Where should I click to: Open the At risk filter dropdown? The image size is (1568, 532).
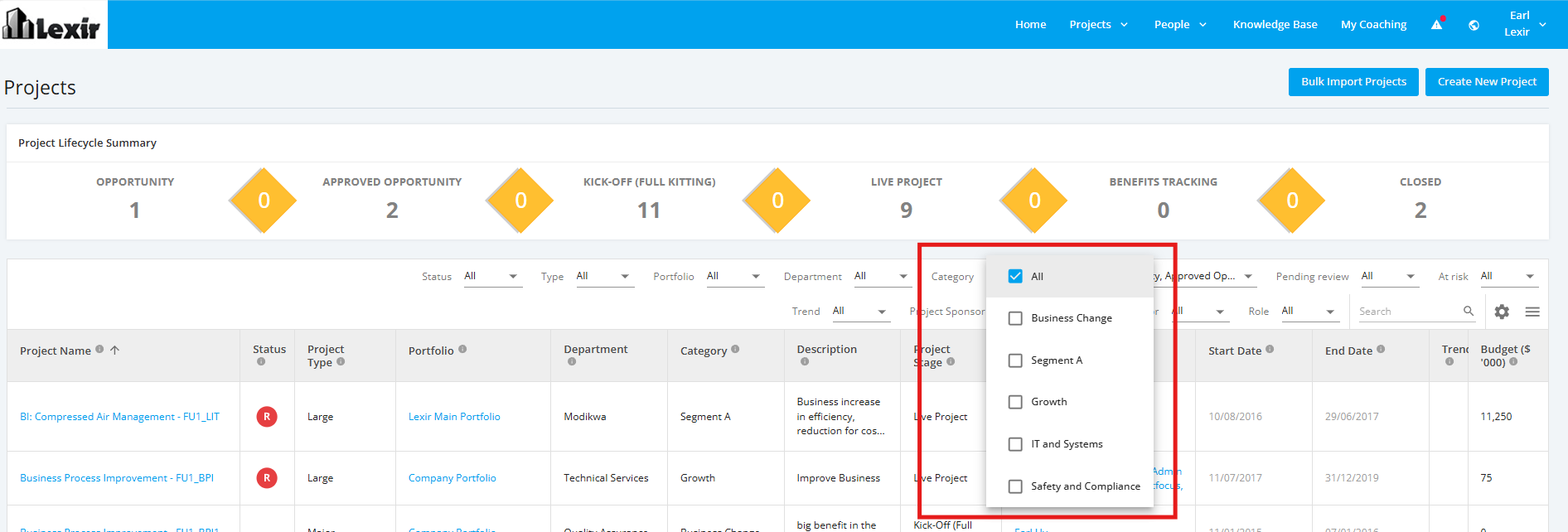pyautogui.click(x=1509, y=277)
